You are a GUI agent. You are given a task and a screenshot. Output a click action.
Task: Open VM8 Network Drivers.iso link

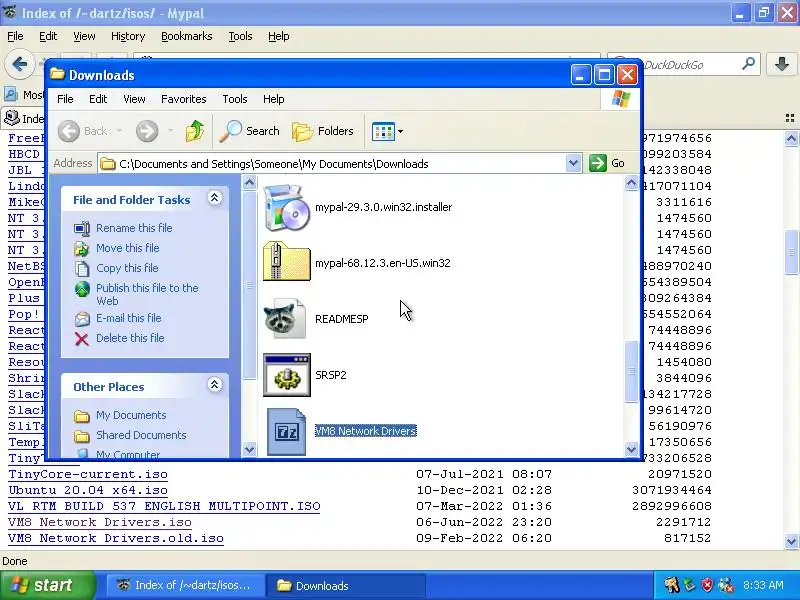(99, 522)
